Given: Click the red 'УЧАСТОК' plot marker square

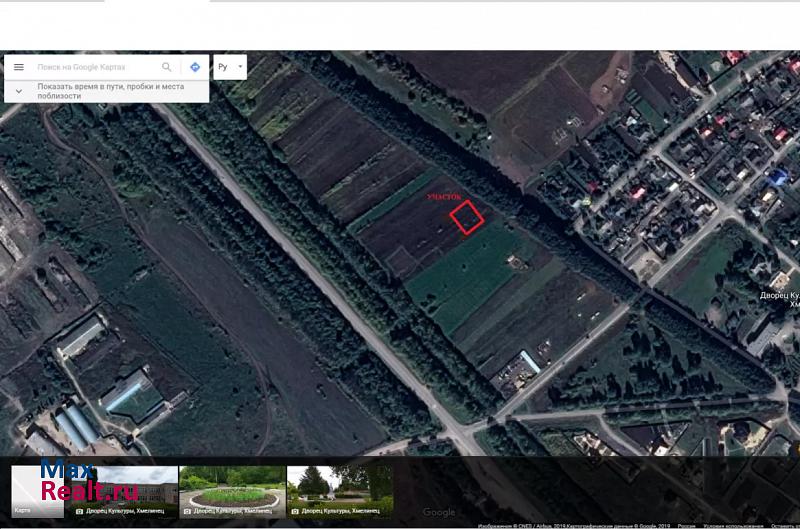Looking at the screenshot, I should [466, 217].
